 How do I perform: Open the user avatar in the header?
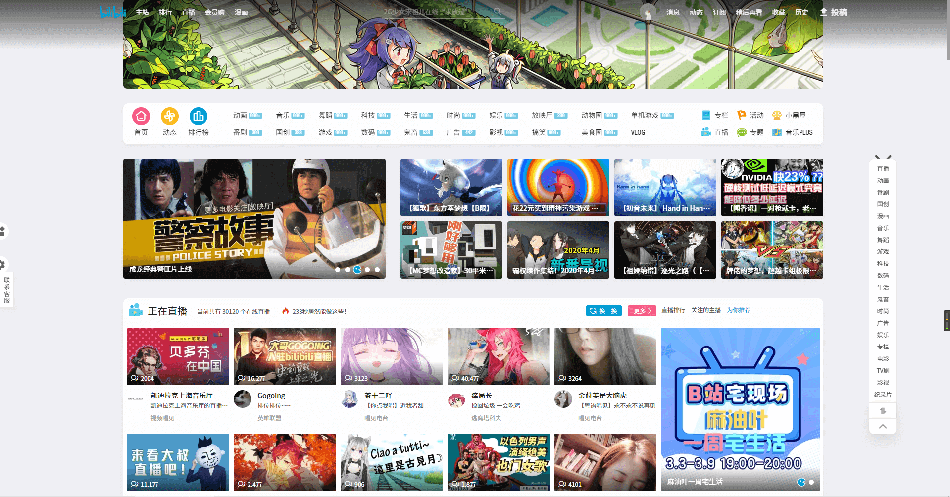(x=648, y=12)
